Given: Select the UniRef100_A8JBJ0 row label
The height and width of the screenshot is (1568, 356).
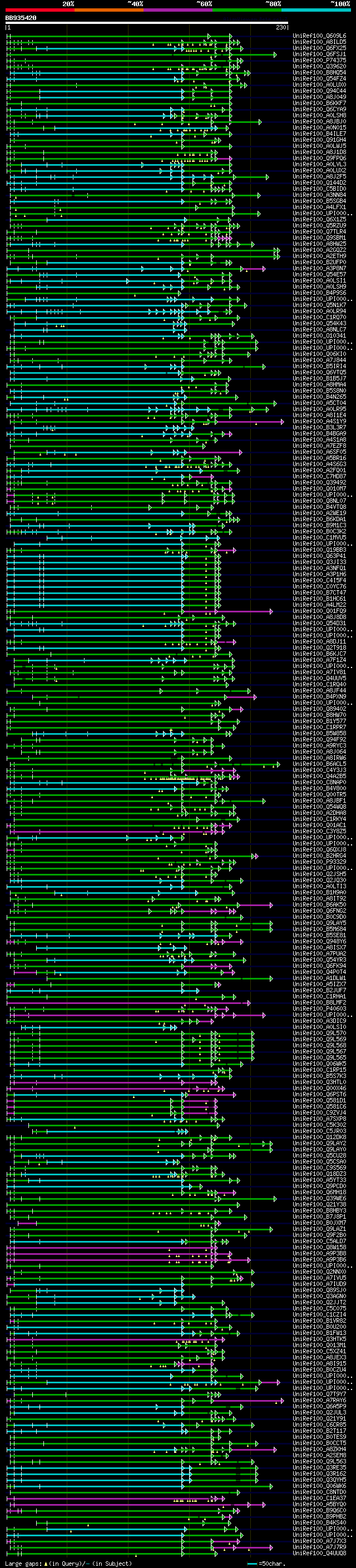Looking at the screenshot, I should [319, 121].
